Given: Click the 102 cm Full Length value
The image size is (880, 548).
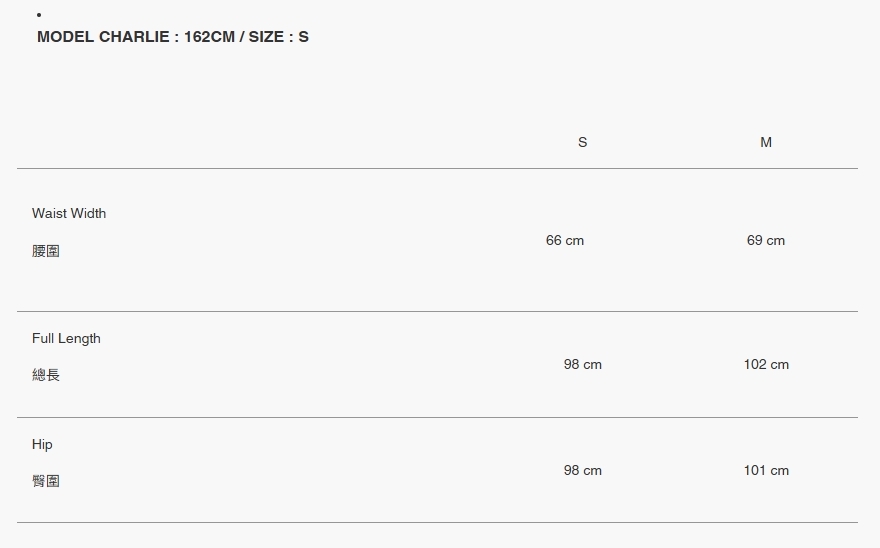Looking at the screenshot, I should point(766,364).
